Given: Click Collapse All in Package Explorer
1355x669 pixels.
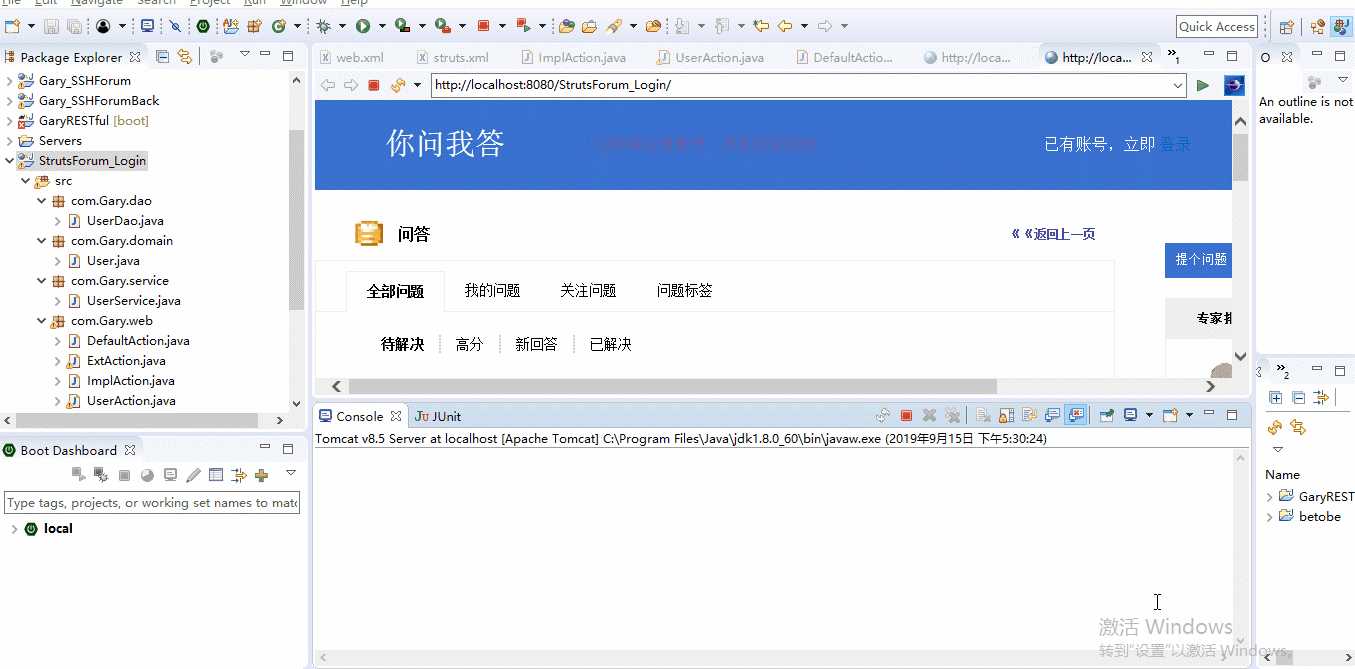Looking at the screenshot, I should pyautogui.click(x=162, y=57).
